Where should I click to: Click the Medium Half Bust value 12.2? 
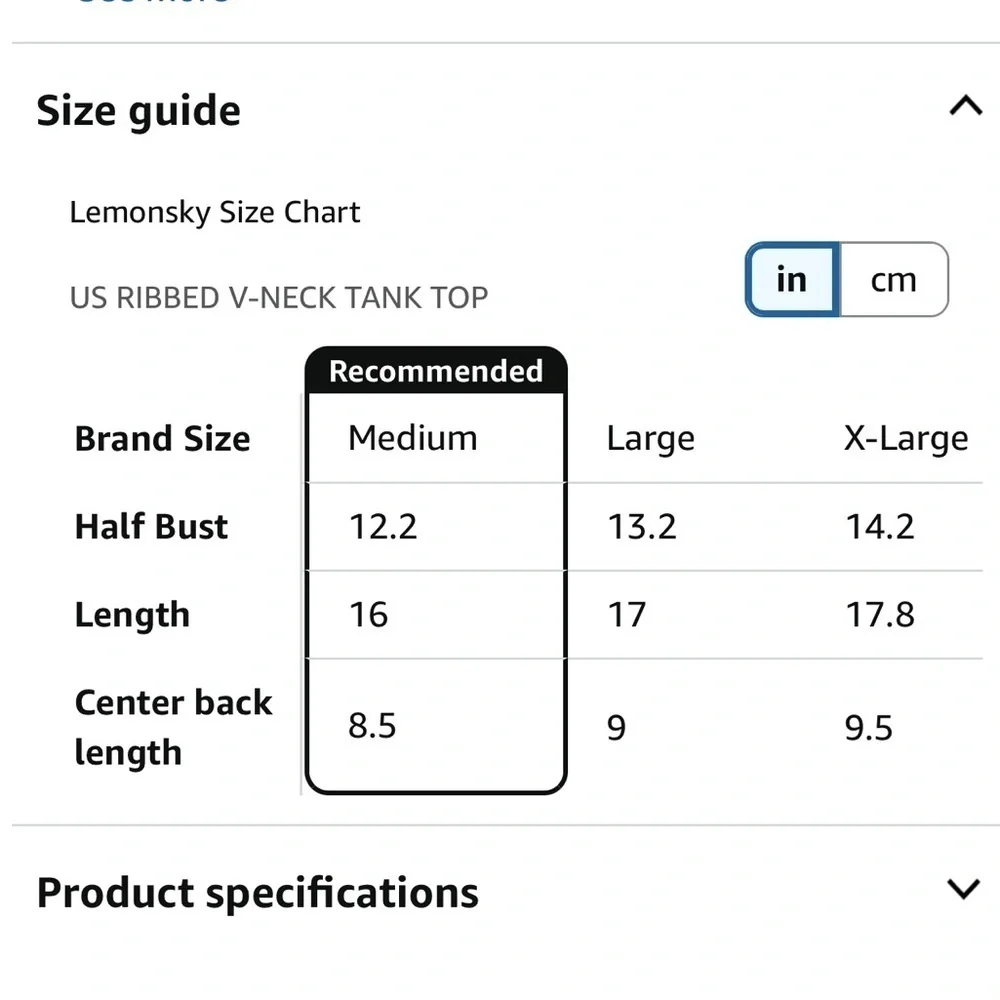(x=383, y=527)
